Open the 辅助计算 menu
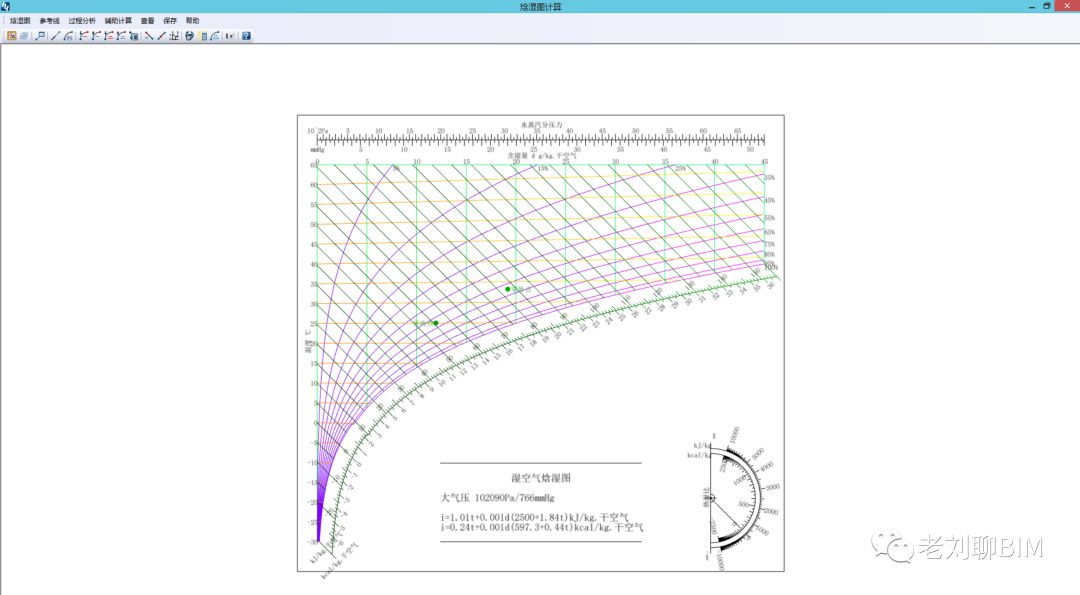The image size is (1080, 595). 118,21
